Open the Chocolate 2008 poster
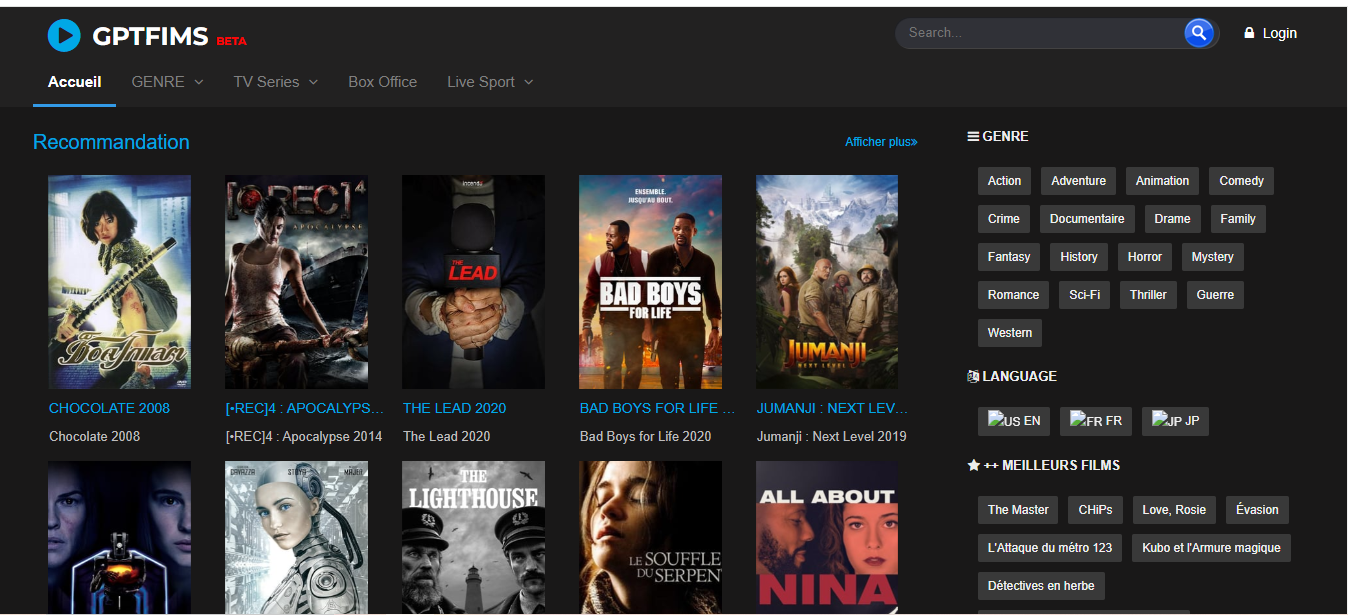The image size is (1348, 615). pyautogui.click(x=120, y=282)
